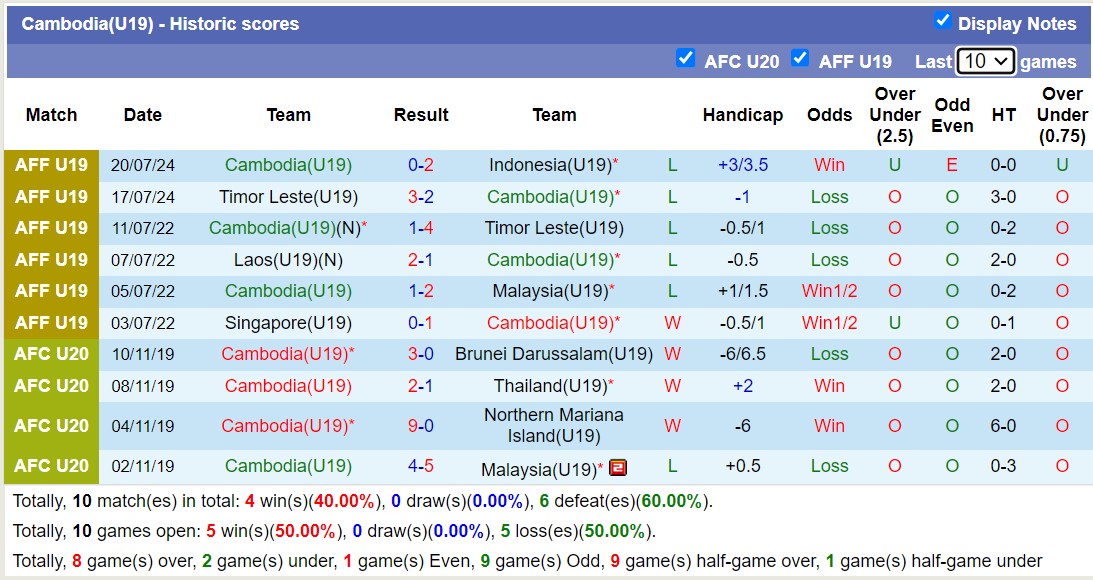
Task: Open Laos(U19)(N) team link
Action: [289, 260]
